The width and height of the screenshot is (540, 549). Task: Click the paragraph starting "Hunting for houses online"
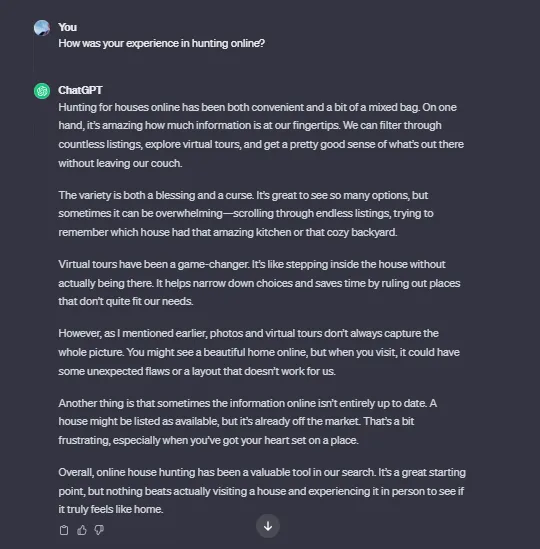(x=261, y=135)
